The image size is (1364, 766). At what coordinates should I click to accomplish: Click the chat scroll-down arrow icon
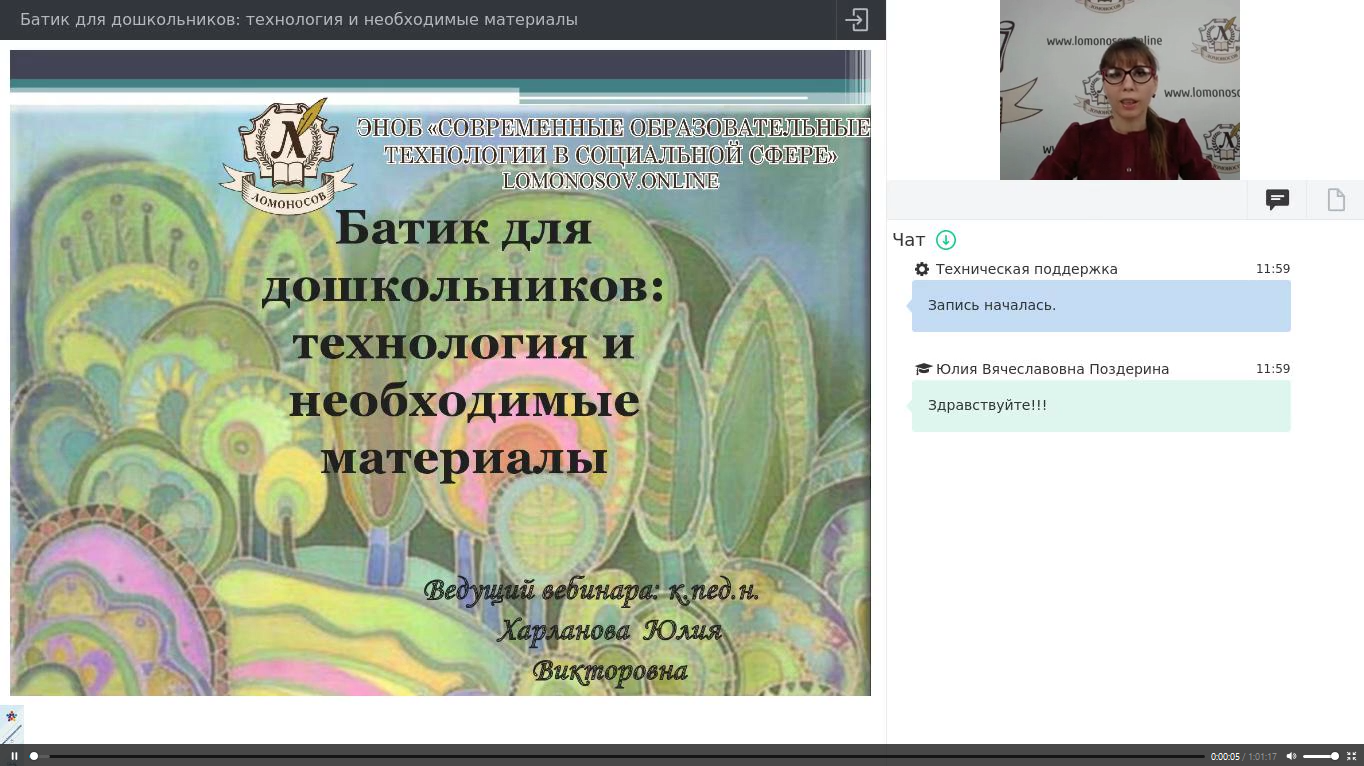click(945, 240)
